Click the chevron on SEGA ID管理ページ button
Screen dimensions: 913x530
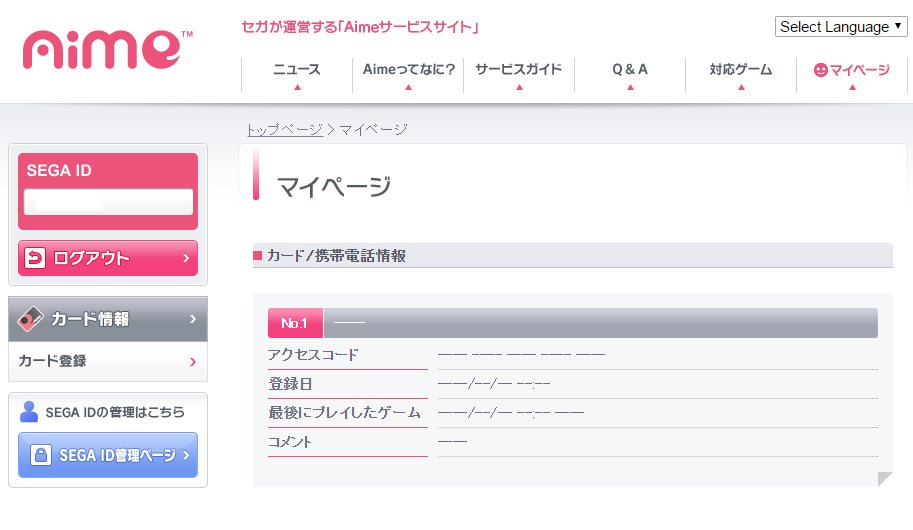[x=186, y=455]
